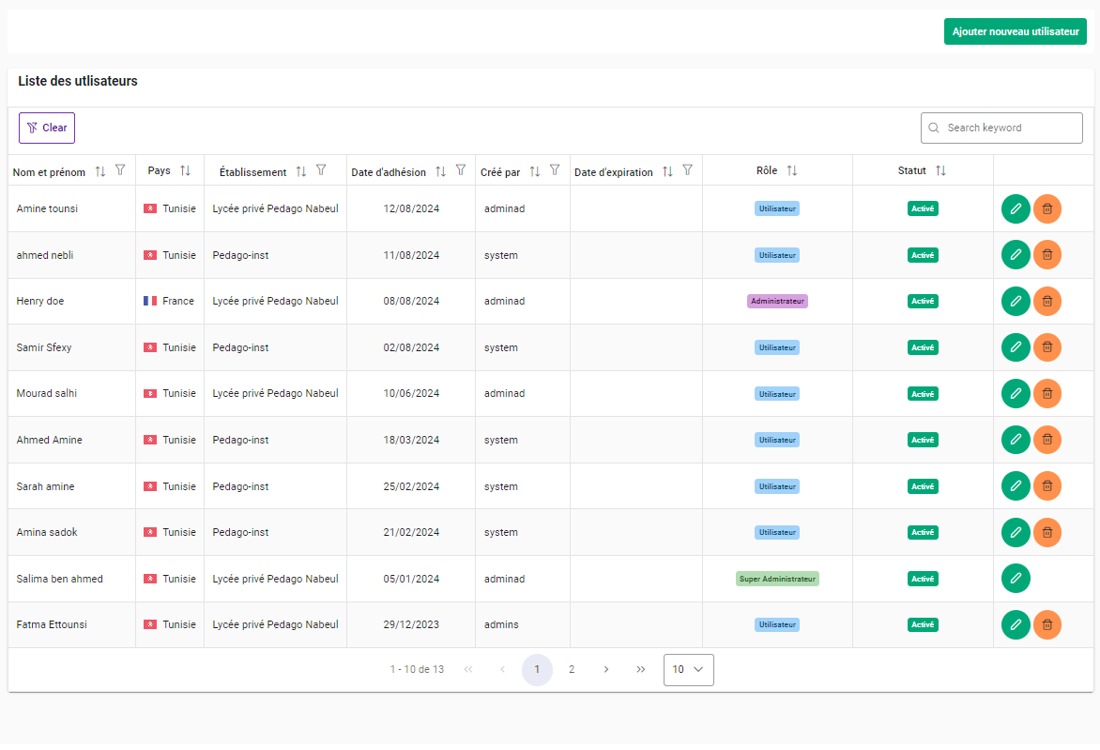Jump to the last page

640,670
